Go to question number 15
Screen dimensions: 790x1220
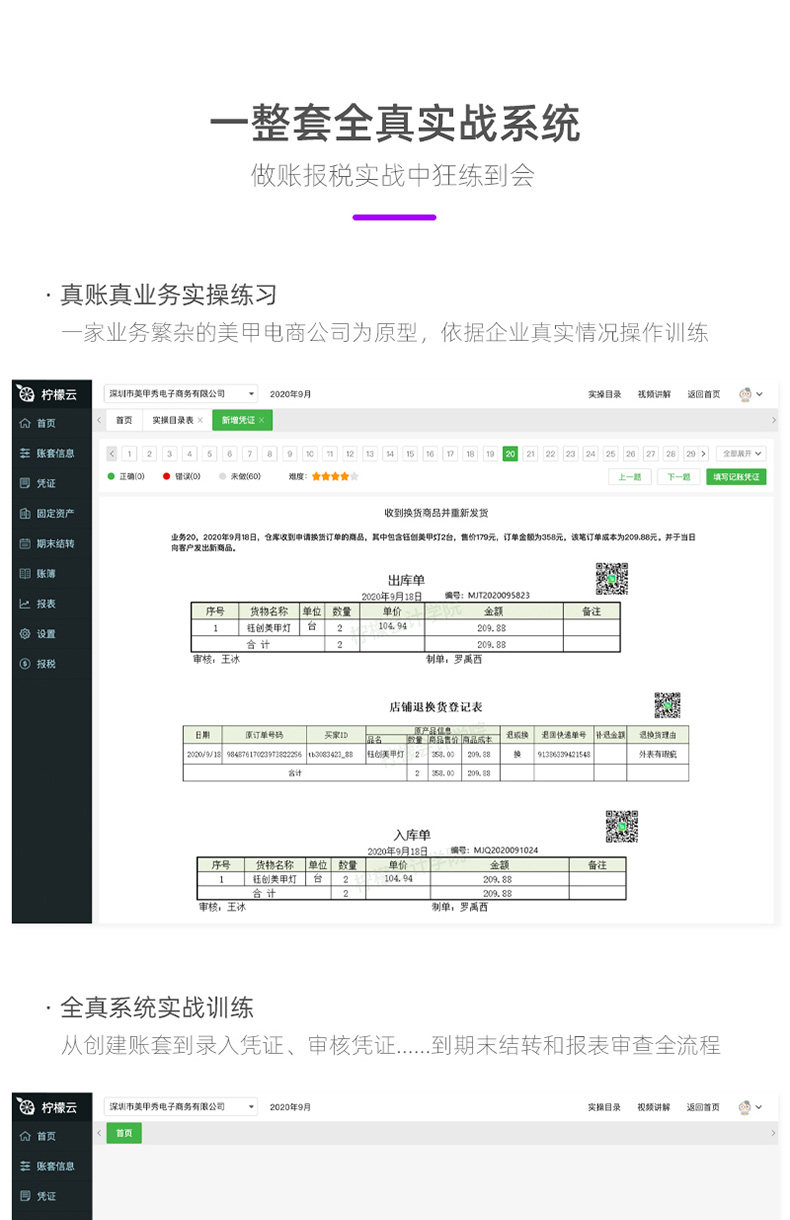tap(410, 453)
